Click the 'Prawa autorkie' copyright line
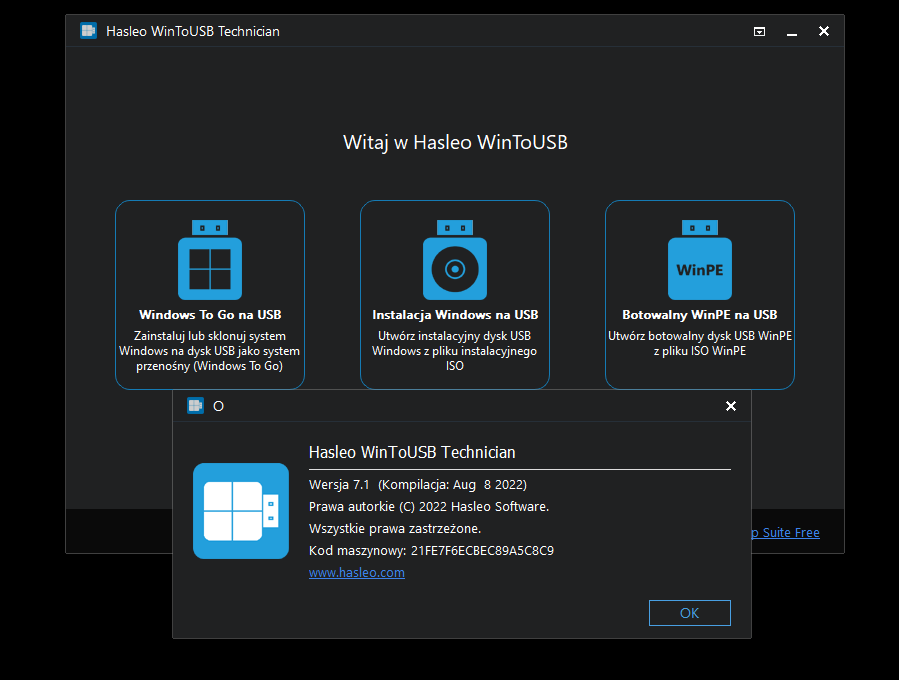 pos(429,507)
